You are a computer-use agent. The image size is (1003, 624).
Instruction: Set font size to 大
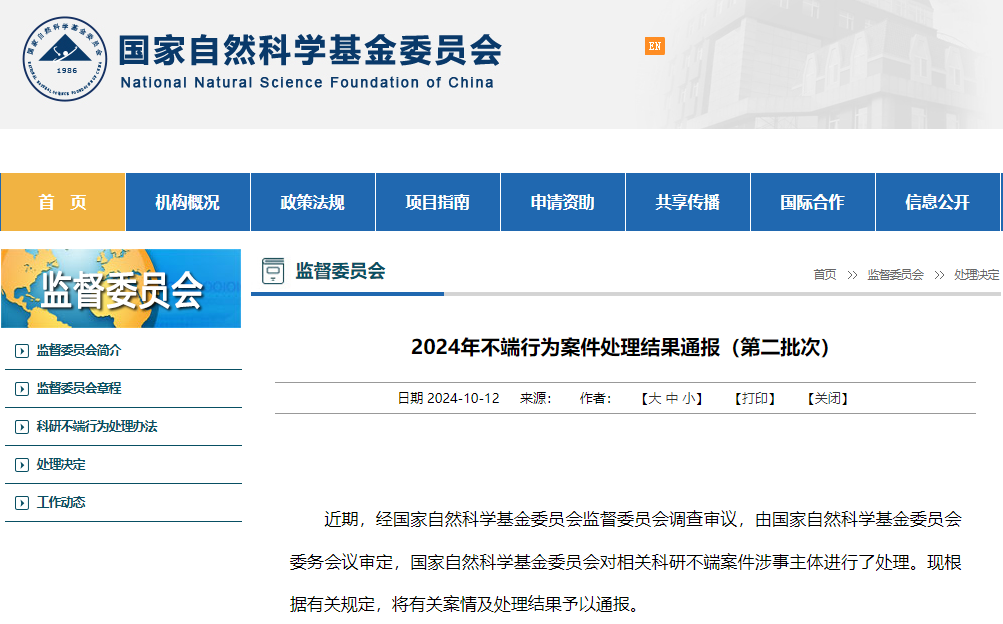654,398
